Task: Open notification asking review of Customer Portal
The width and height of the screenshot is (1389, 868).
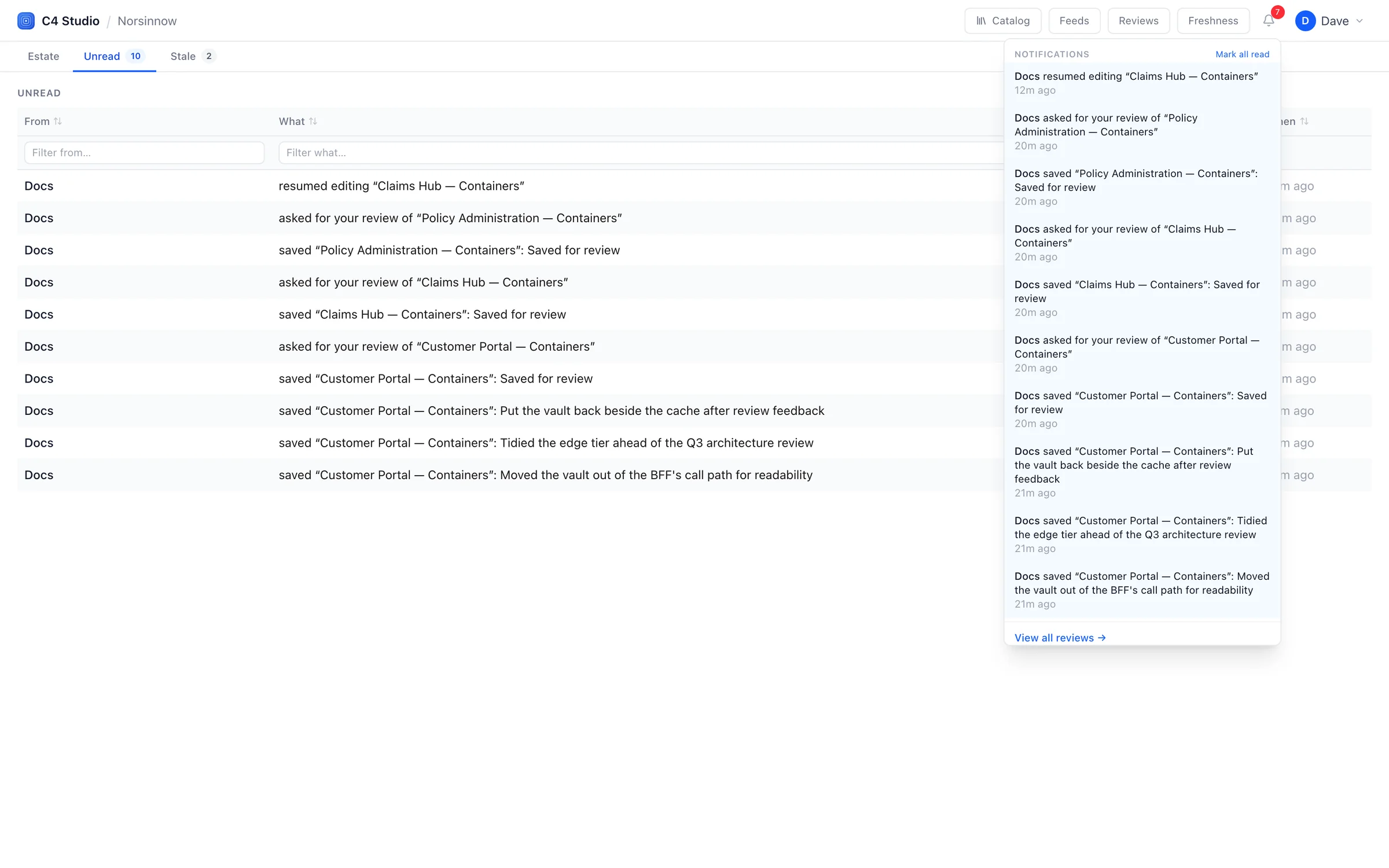Action: [x=1142, y=354]
